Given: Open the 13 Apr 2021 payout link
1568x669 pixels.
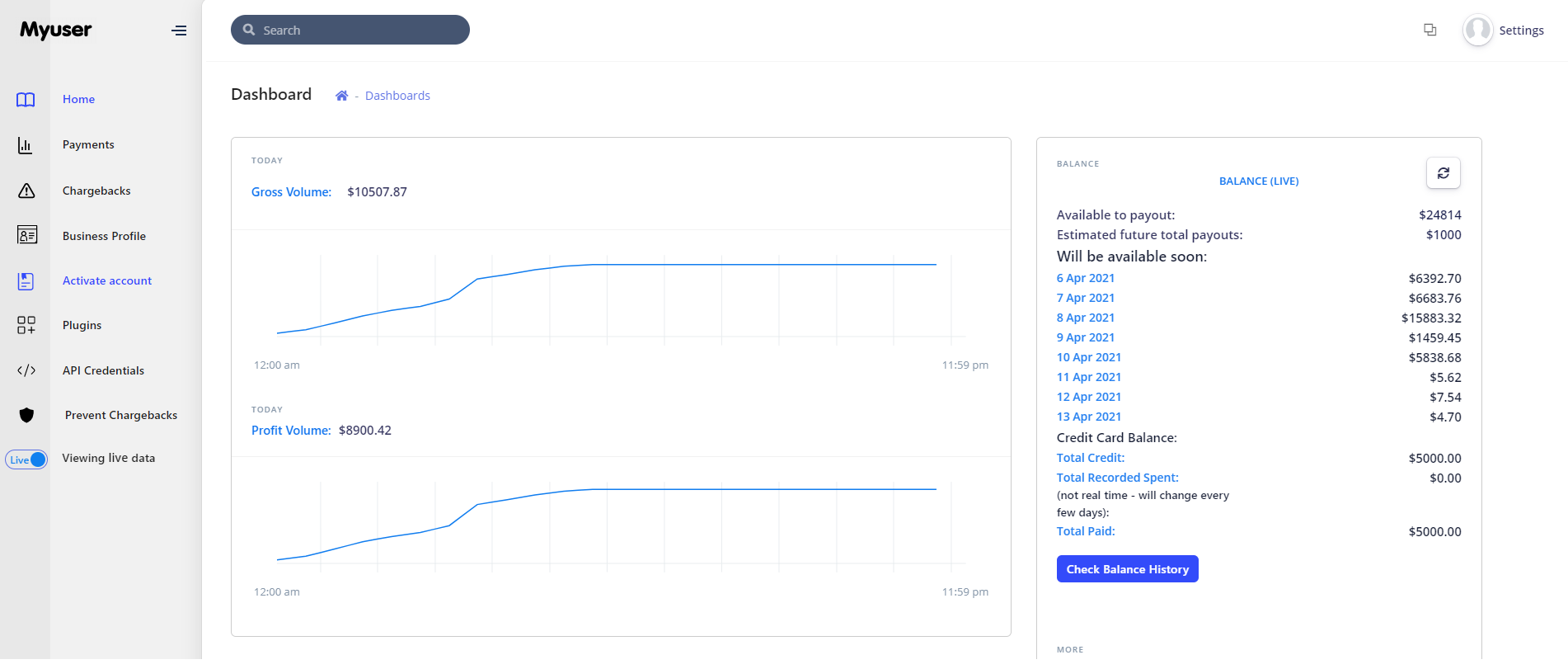Looking at the screenshot, I should coord(1088,417).
